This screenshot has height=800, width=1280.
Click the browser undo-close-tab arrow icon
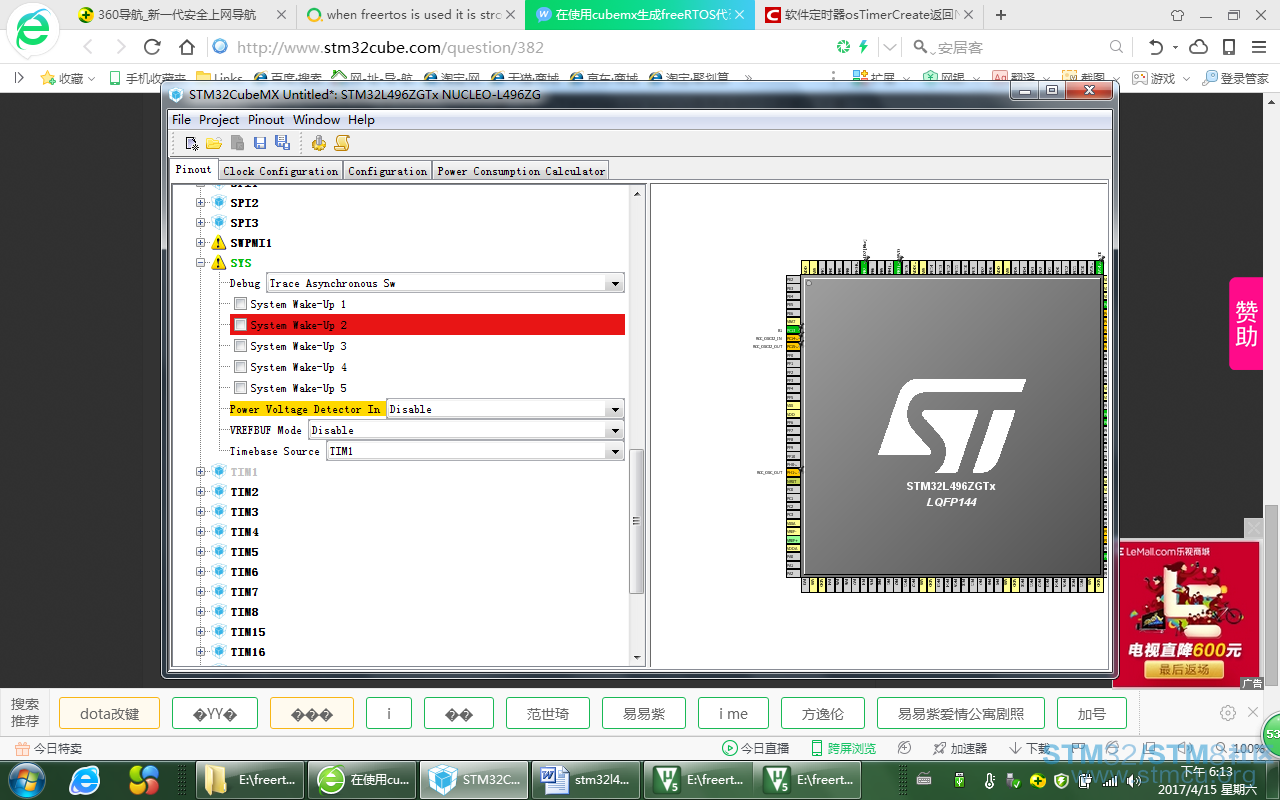[1157, 47]
